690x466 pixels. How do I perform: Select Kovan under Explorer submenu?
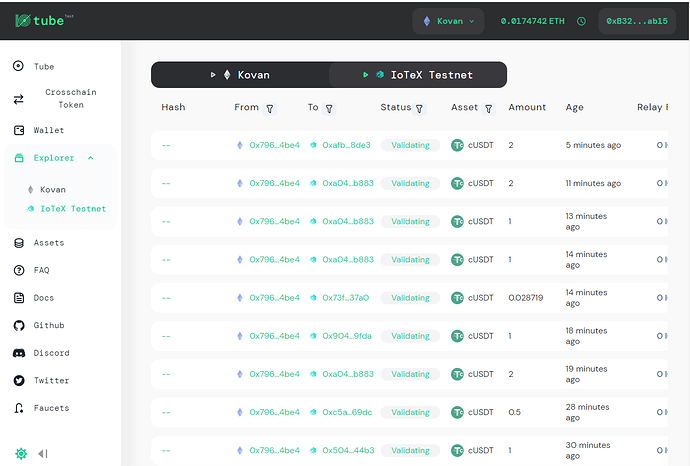(x=47, y=190)
